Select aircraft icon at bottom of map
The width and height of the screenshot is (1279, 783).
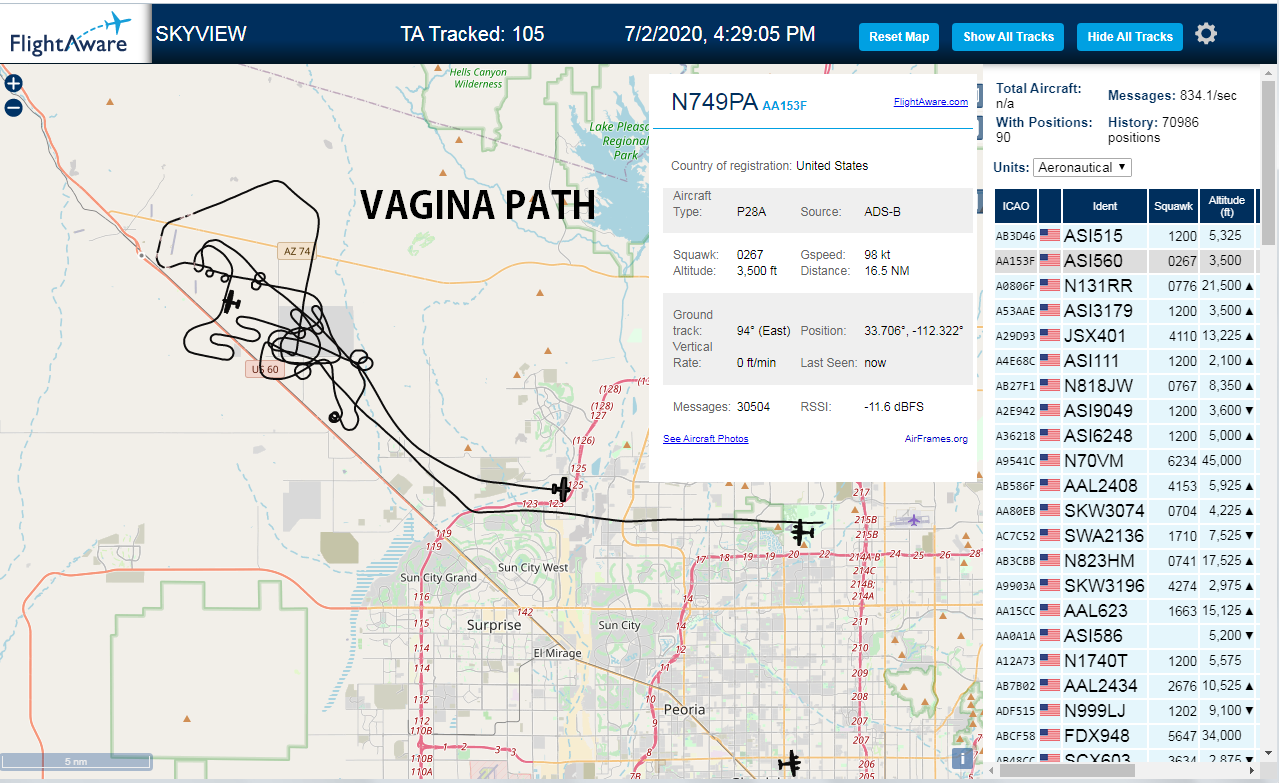tap(790, 763)
